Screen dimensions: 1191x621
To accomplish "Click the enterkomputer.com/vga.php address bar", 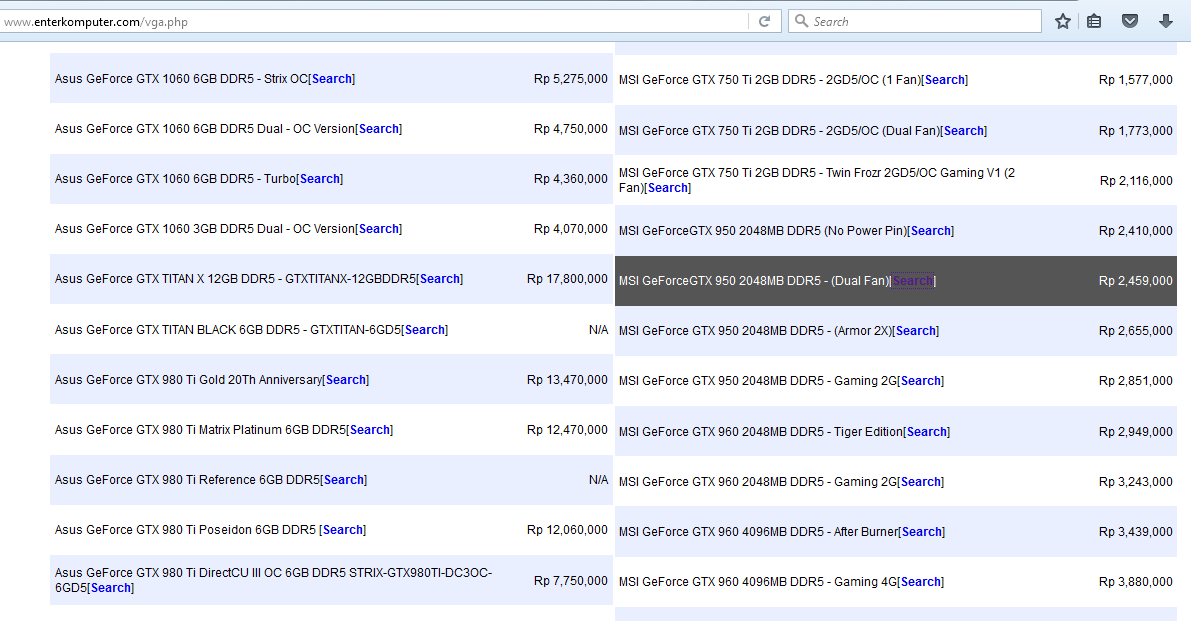I will pos(374,21).
